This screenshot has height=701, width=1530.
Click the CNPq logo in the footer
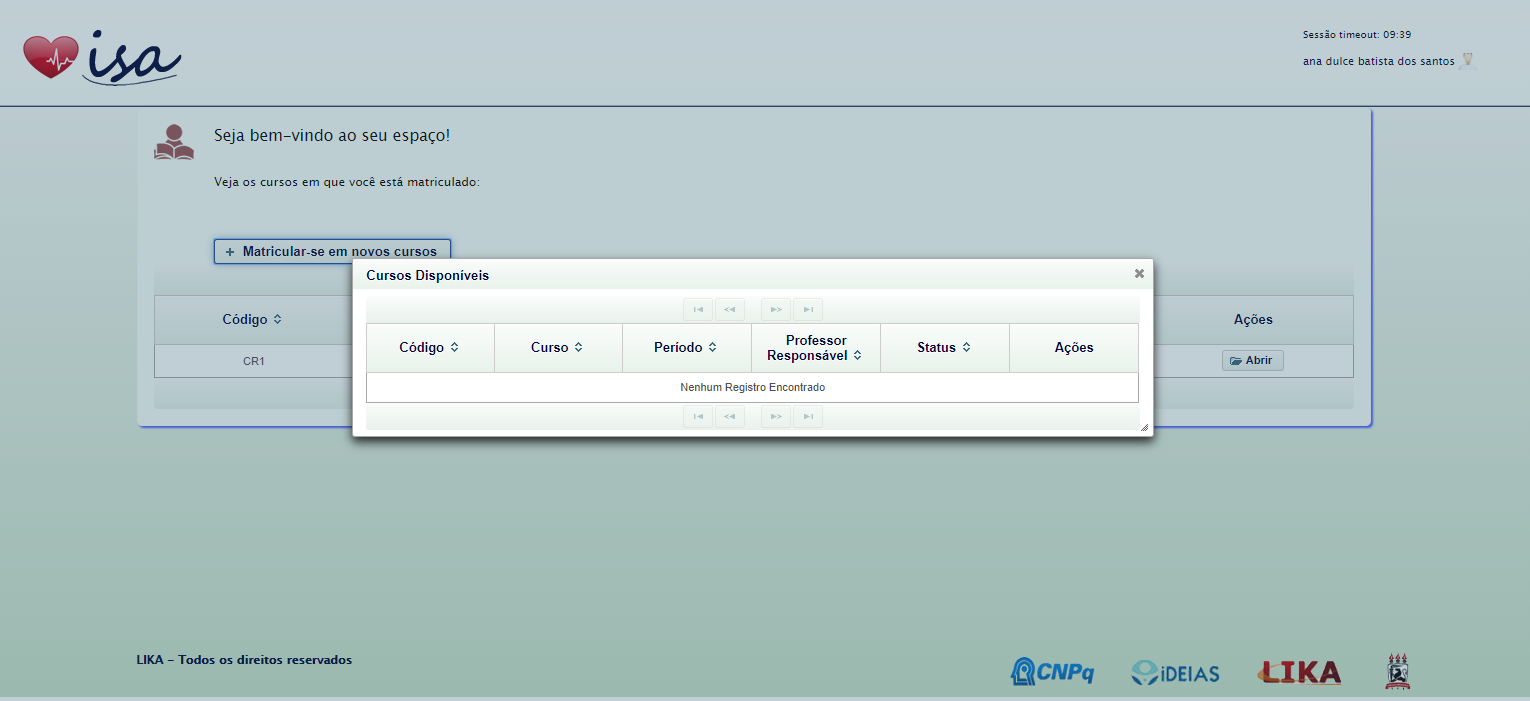click(x=1052, y=672)
